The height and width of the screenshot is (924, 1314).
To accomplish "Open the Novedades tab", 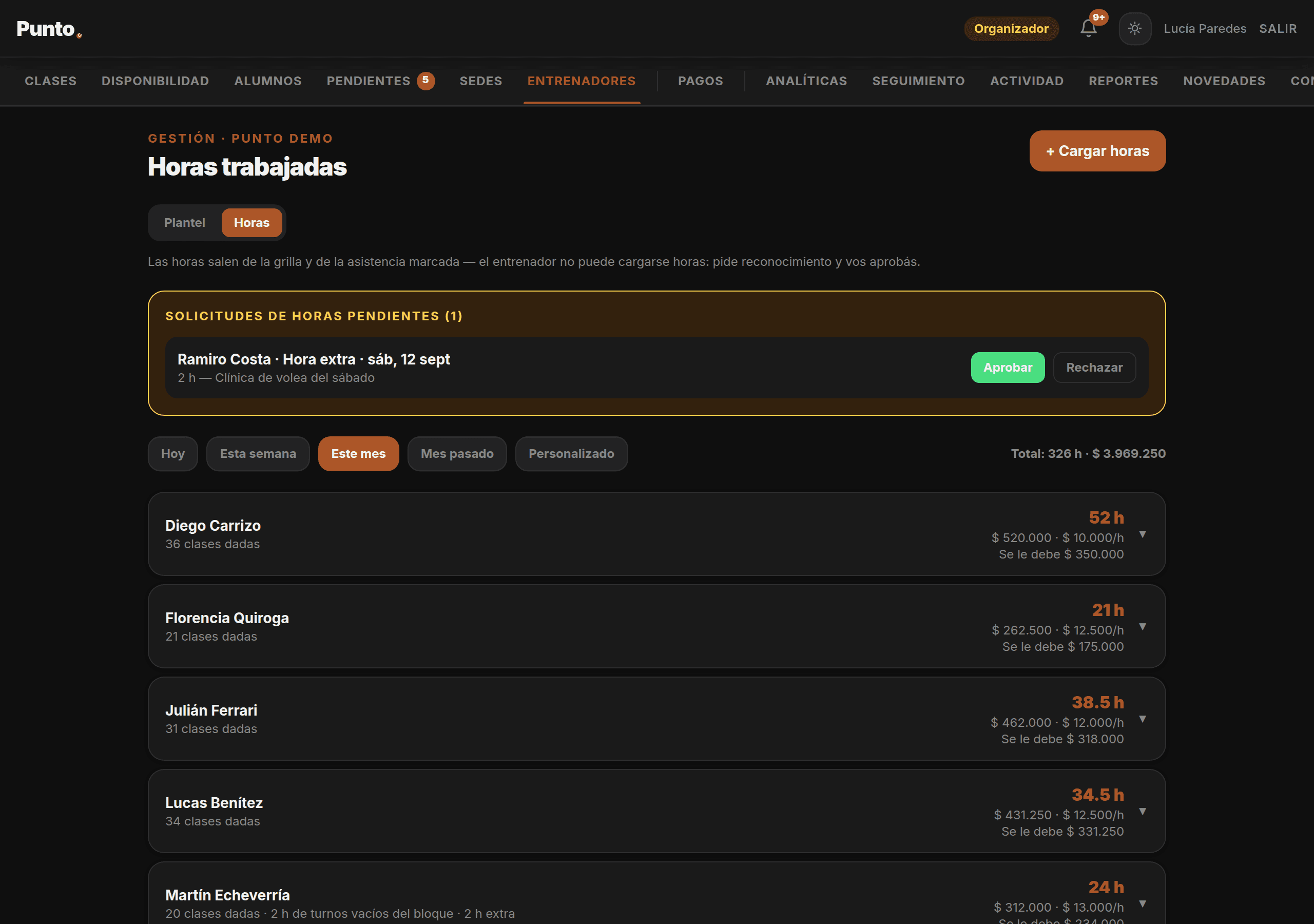I will click(1224, 81).
